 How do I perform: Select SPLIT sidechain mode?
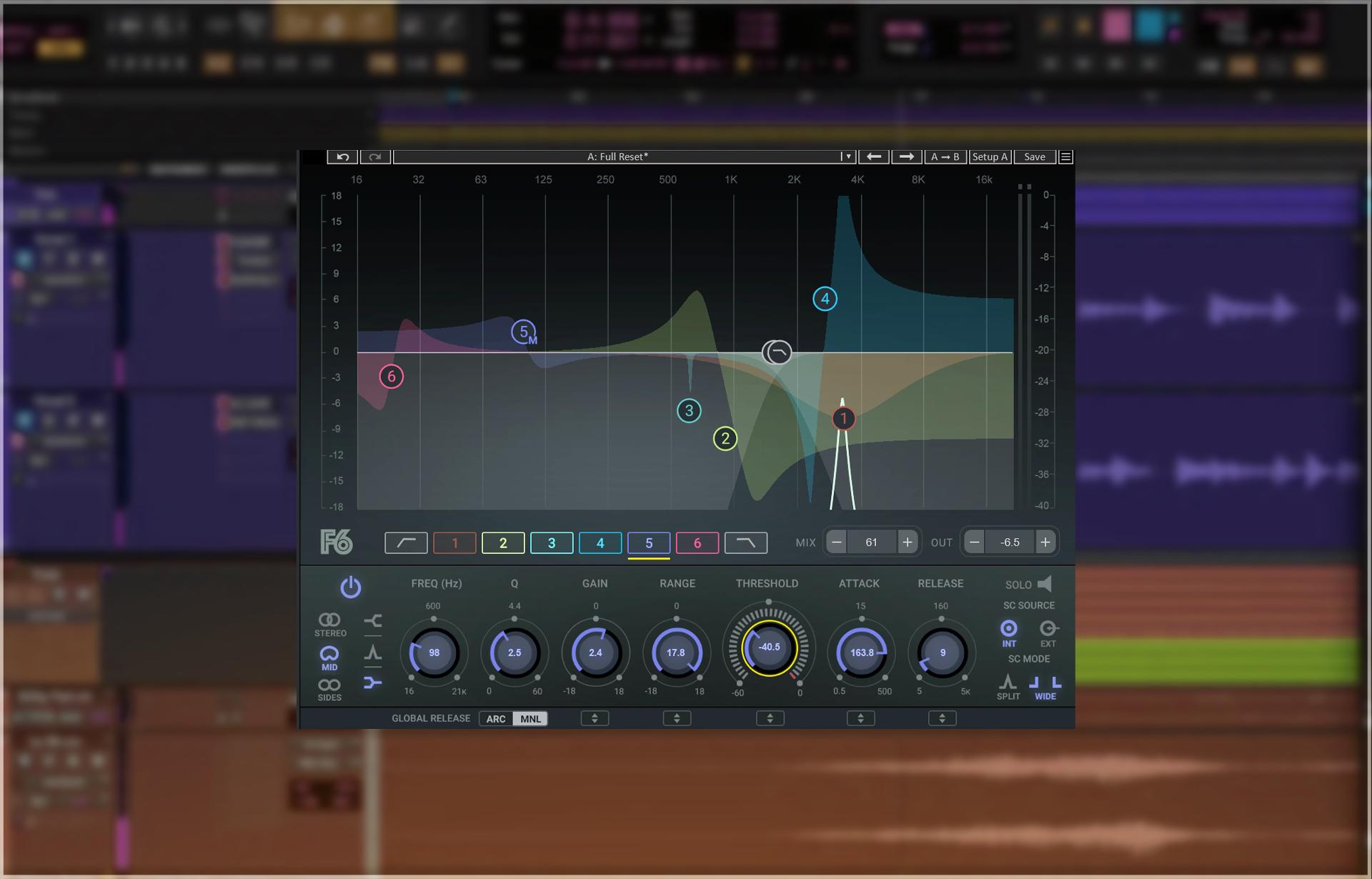(x=1008, y=687)
